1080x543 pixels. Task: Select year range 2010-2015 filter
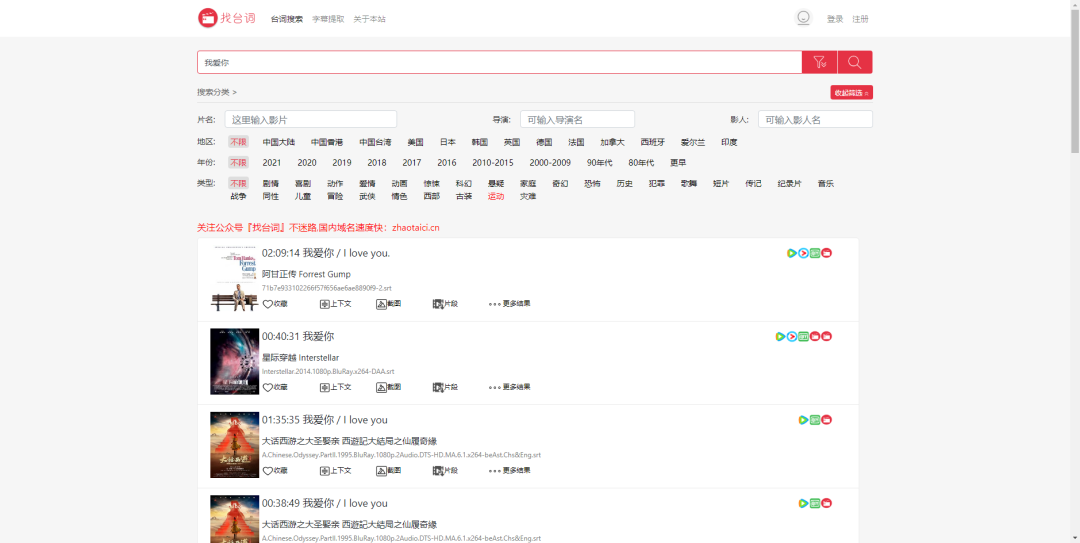pos(492,163)
